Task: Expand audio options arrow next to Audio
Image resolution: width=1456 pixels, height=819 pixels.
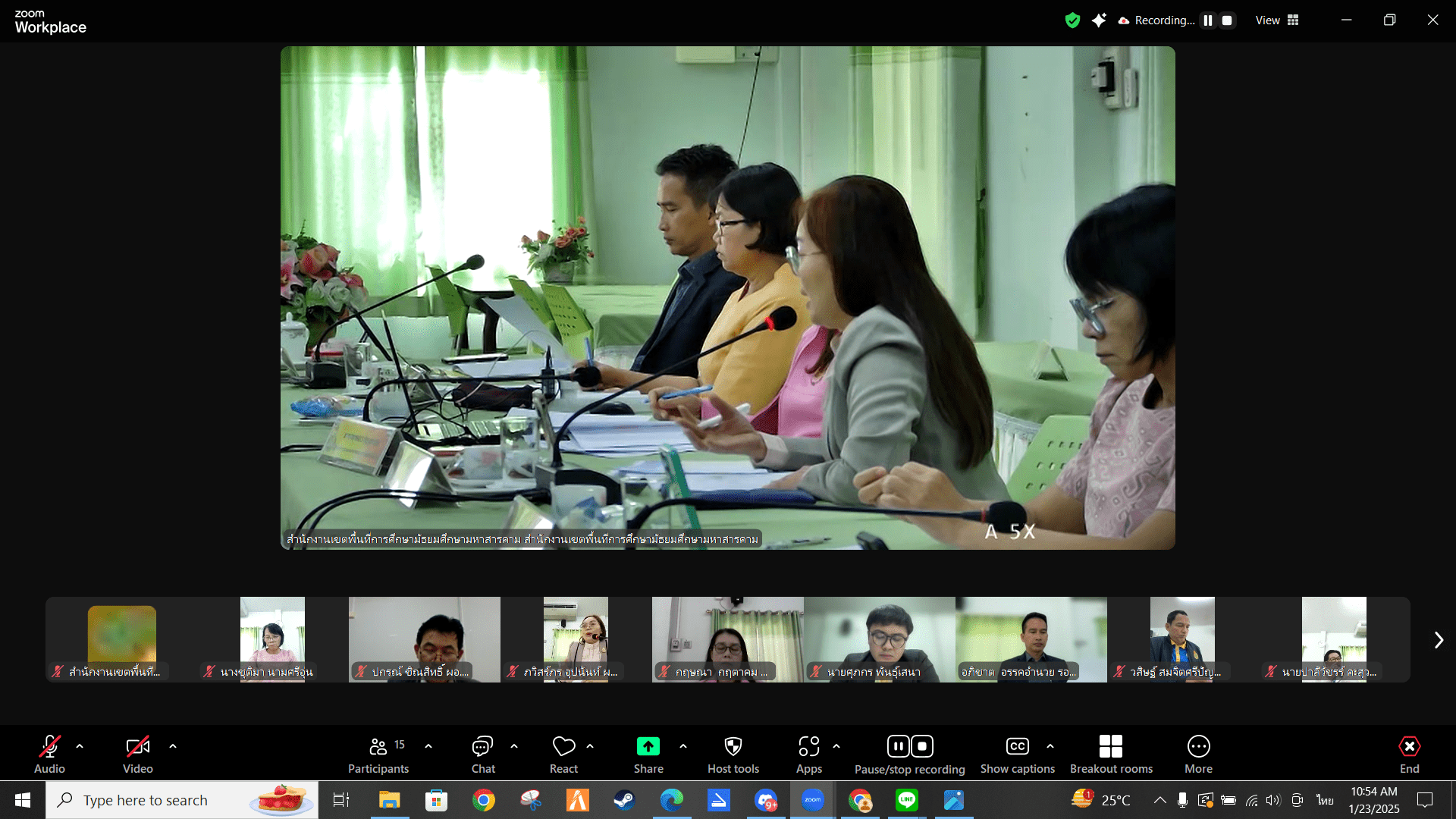Action: click(80, 746)
